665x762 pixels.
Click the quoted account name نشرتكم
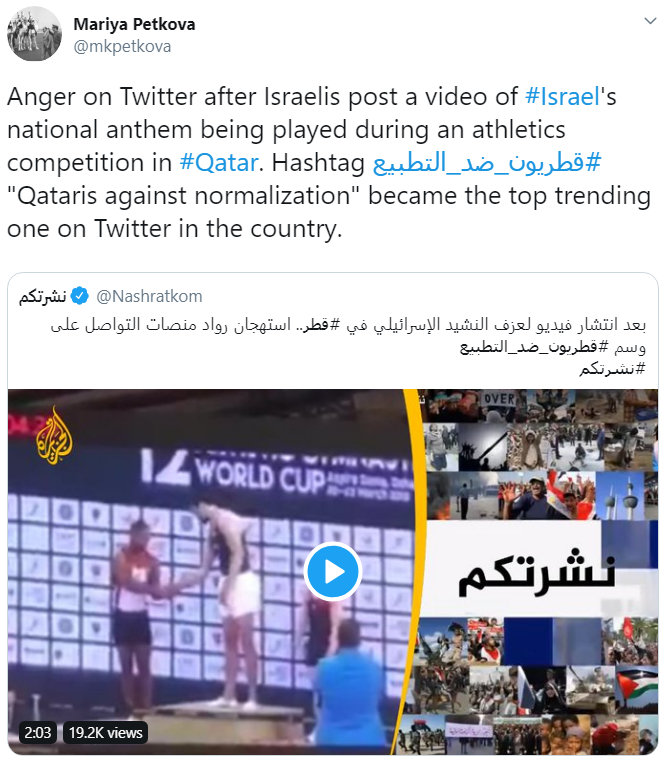(43, 296)
